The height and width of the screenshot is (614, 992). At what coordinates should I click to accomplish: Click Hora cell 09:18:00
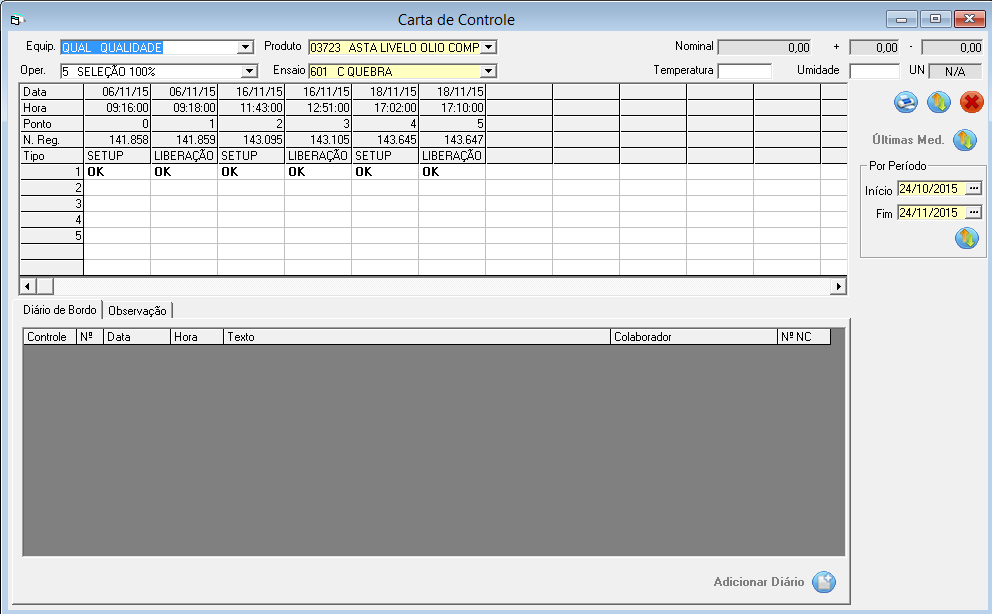[x=184, y=108]
